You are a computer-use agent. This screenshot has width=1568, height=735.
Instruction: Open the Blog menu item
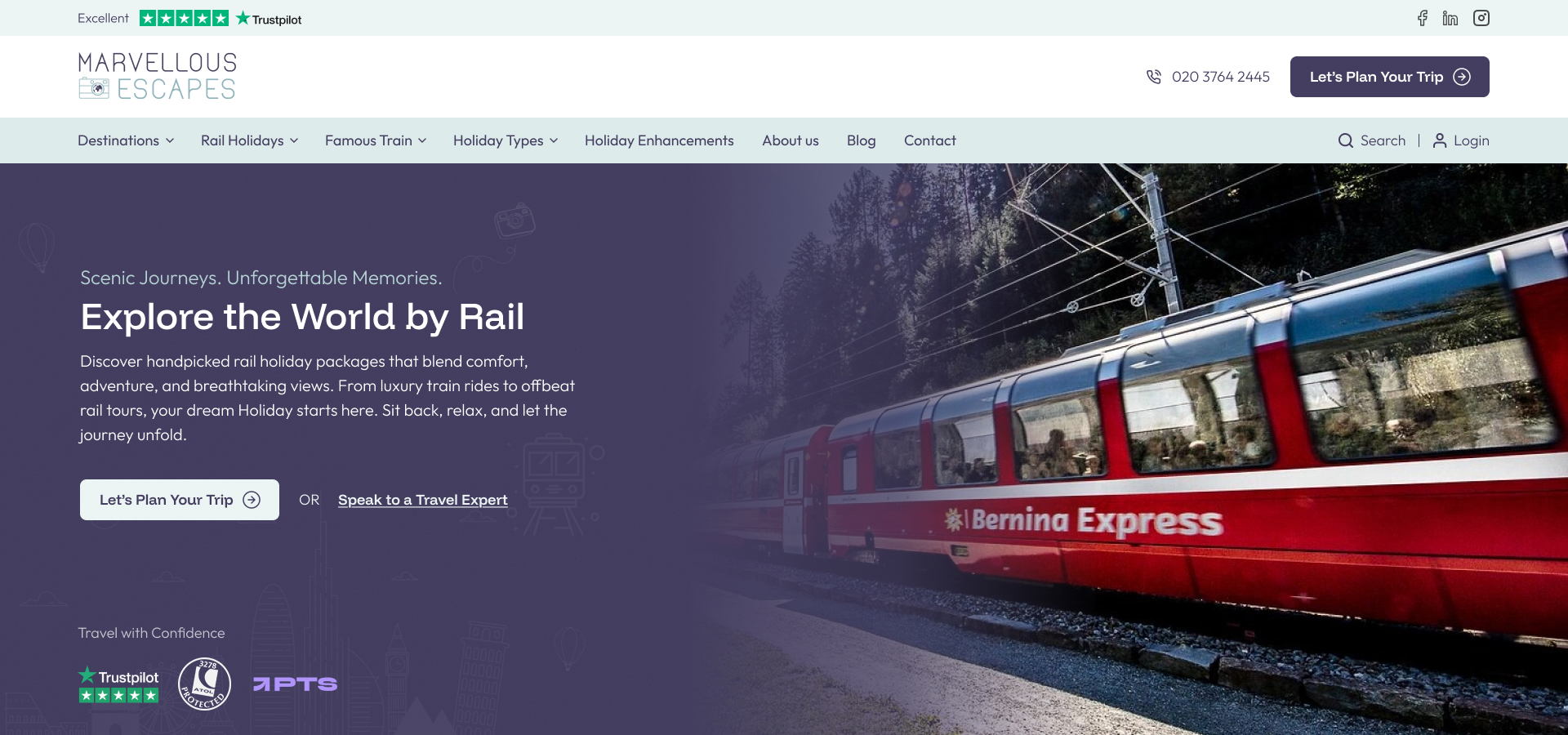(x=861, y=140)
